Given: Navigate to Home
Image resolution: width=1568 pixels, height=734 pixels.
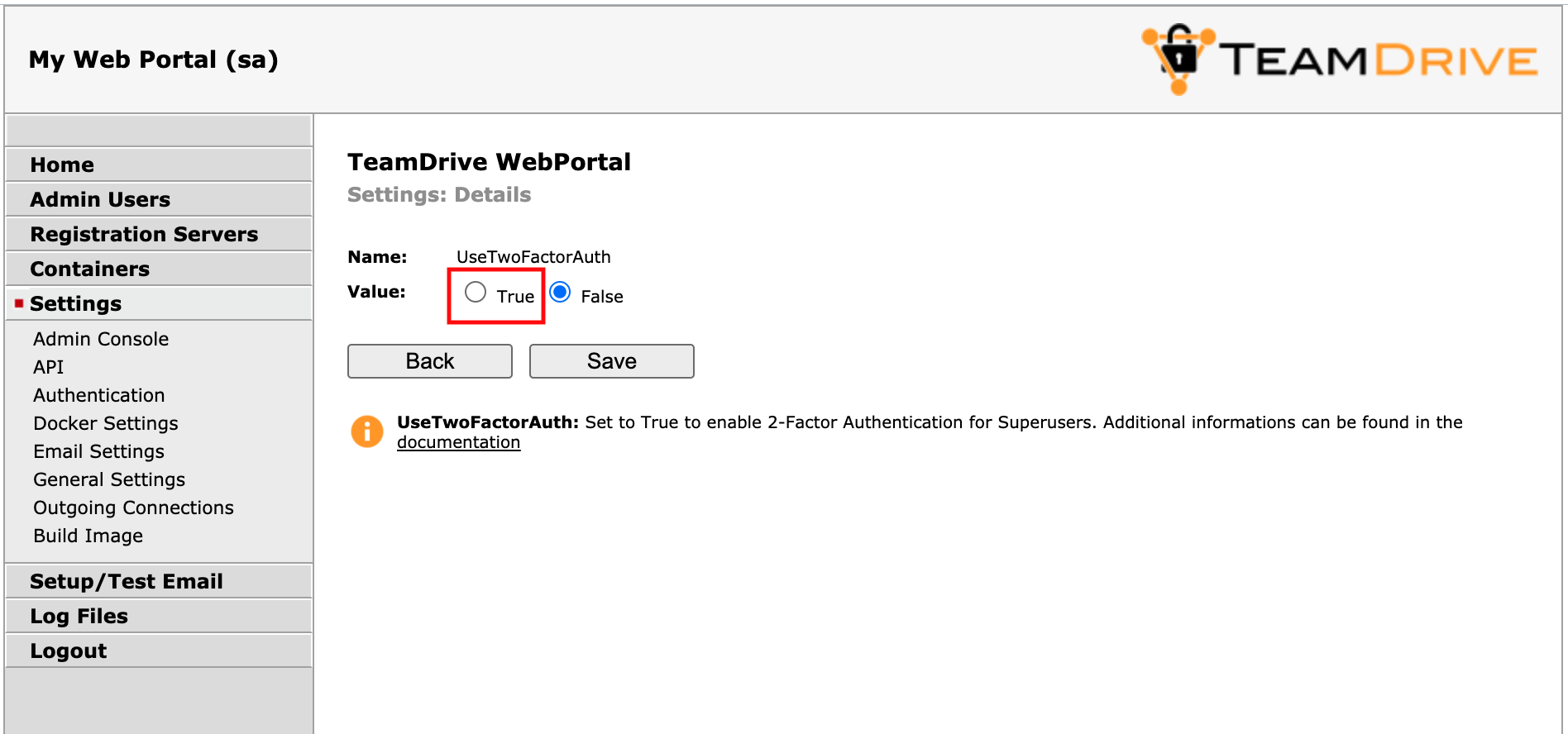Looking at the screenshot, I should 62,164.
